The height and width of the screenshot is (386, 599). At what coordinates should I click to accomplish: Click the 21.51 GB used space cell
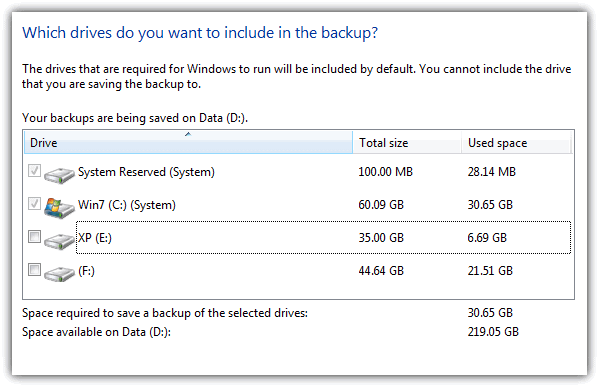click(490, 271)
